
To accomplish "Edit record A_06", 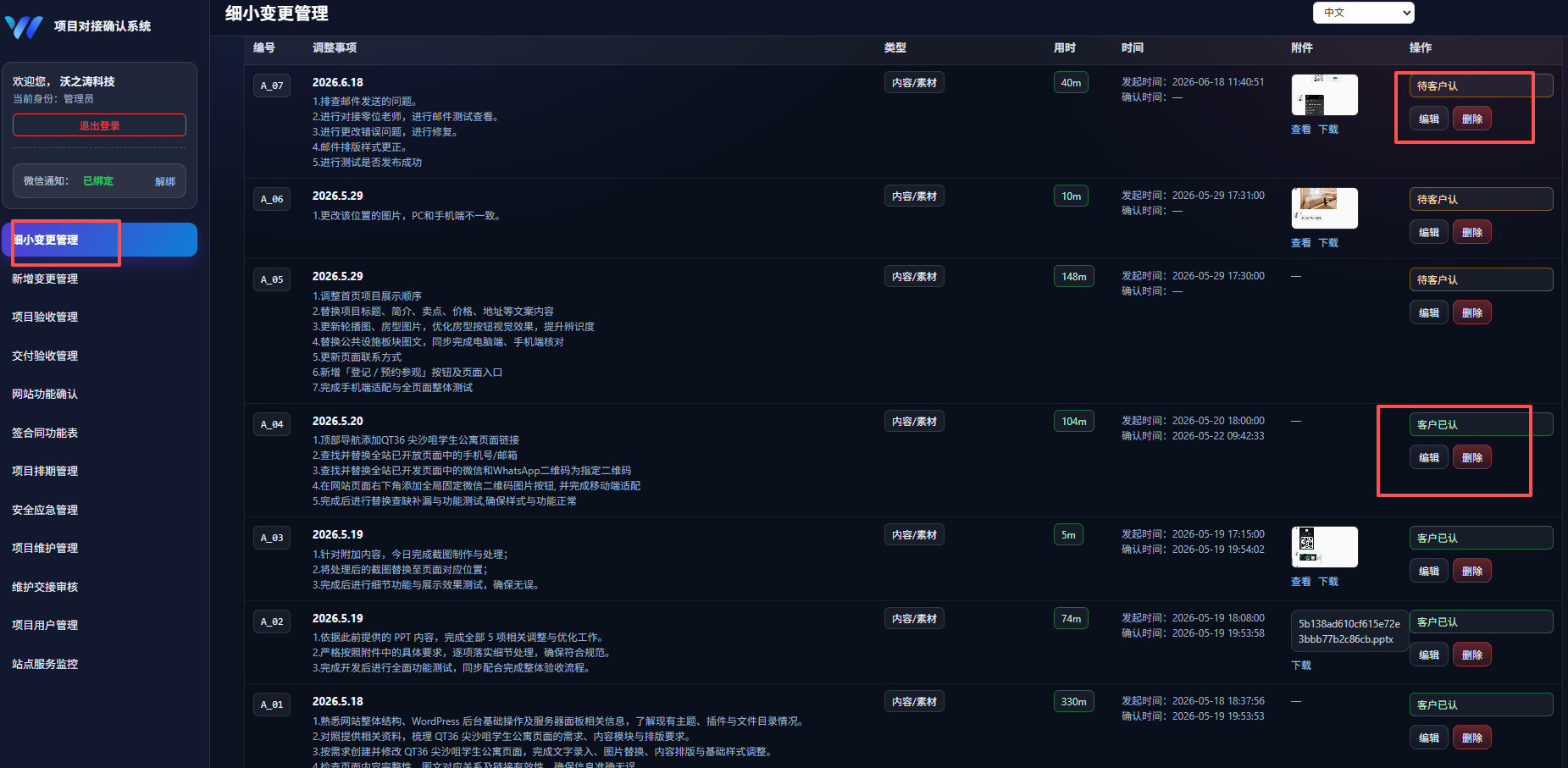I will pos(1429,233).
